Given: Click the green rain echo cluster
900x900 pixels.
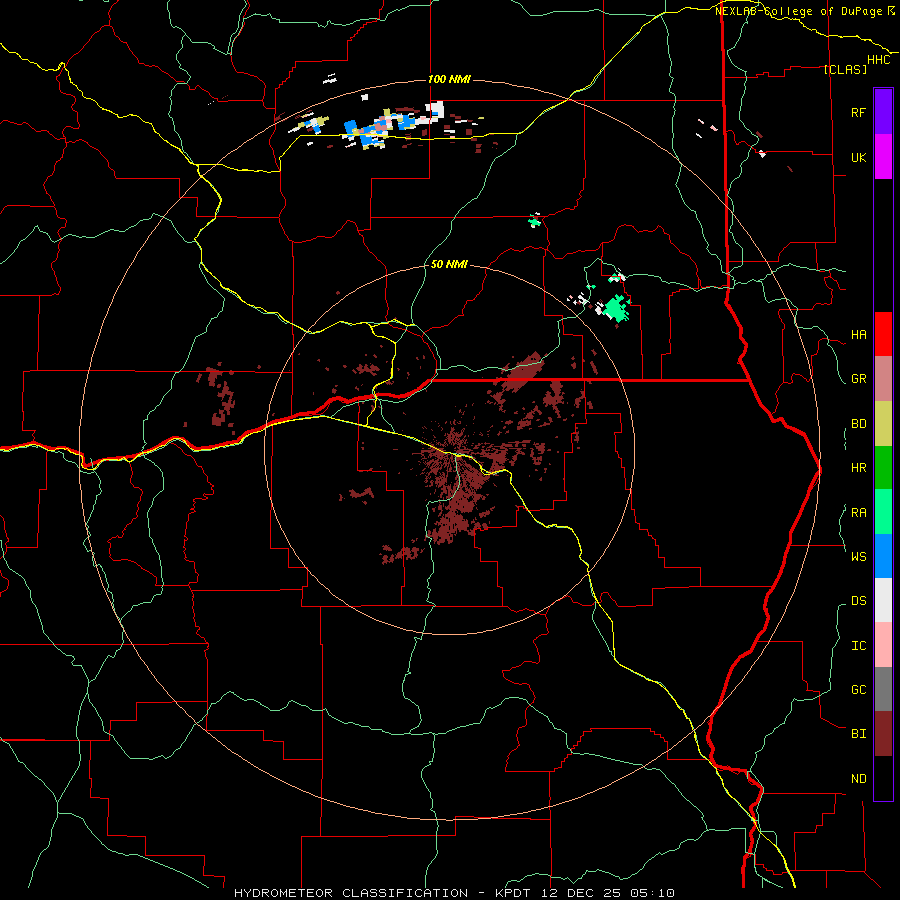Looking at the screenshot, I should click(615, 308).
